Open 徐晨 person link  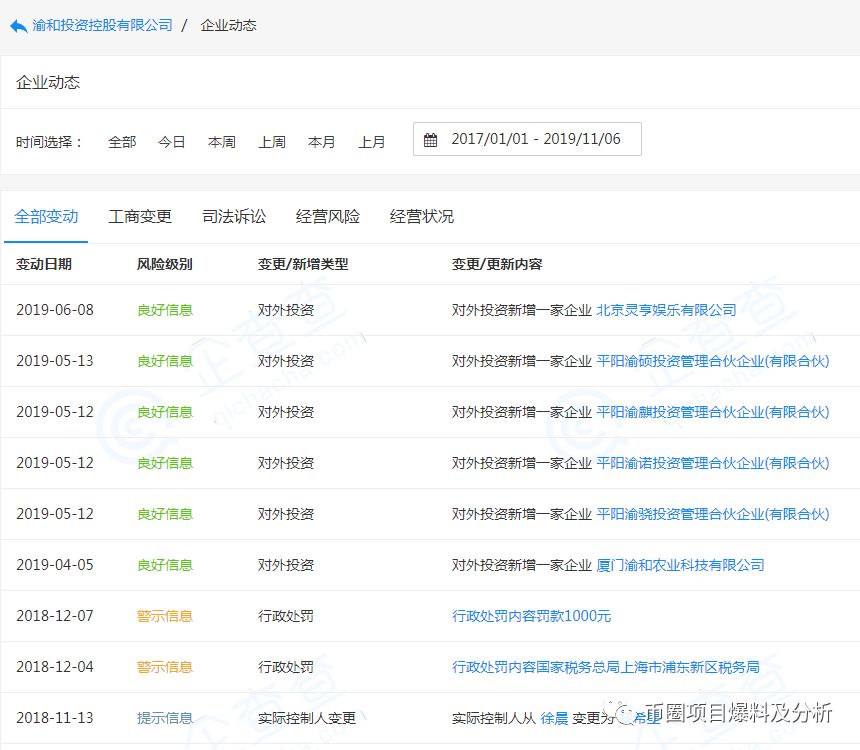[554, 718]
